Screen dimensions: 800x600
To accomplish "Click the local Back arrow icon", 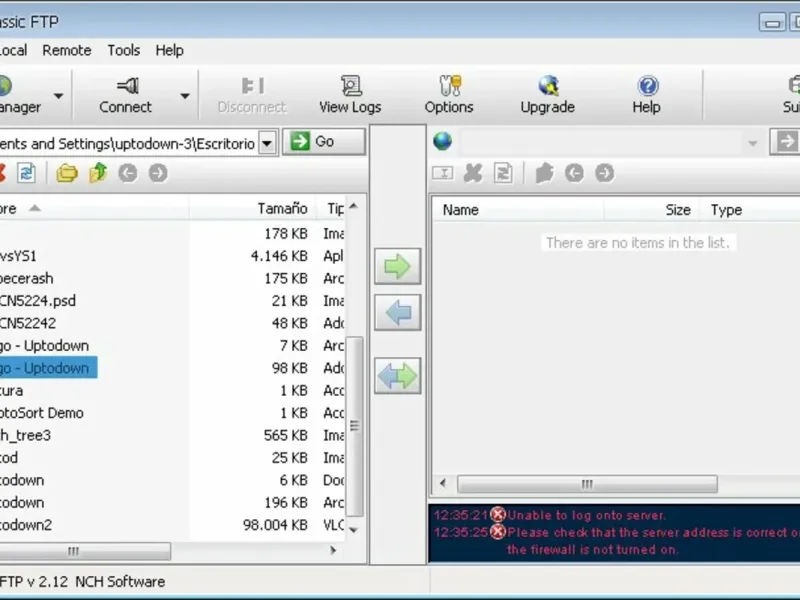I will tap(128, 173).
